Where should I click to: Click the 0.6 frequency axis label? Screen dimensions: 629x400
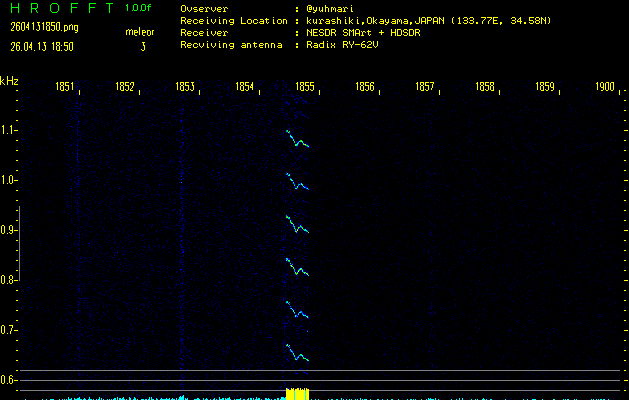tap(9, 380)
